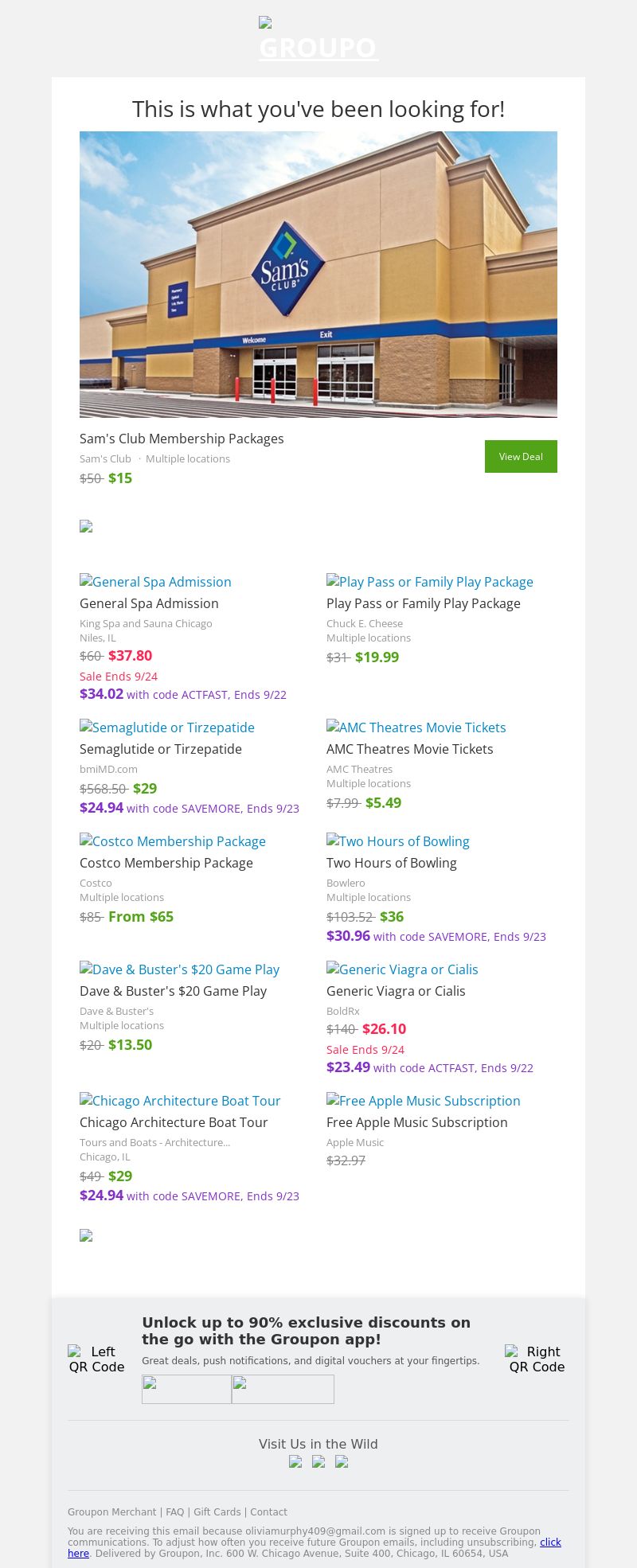Click the Groupon logo at top
Image resolution: width=637 pixels, height=1568 pixels.
(x=318, y=40)
